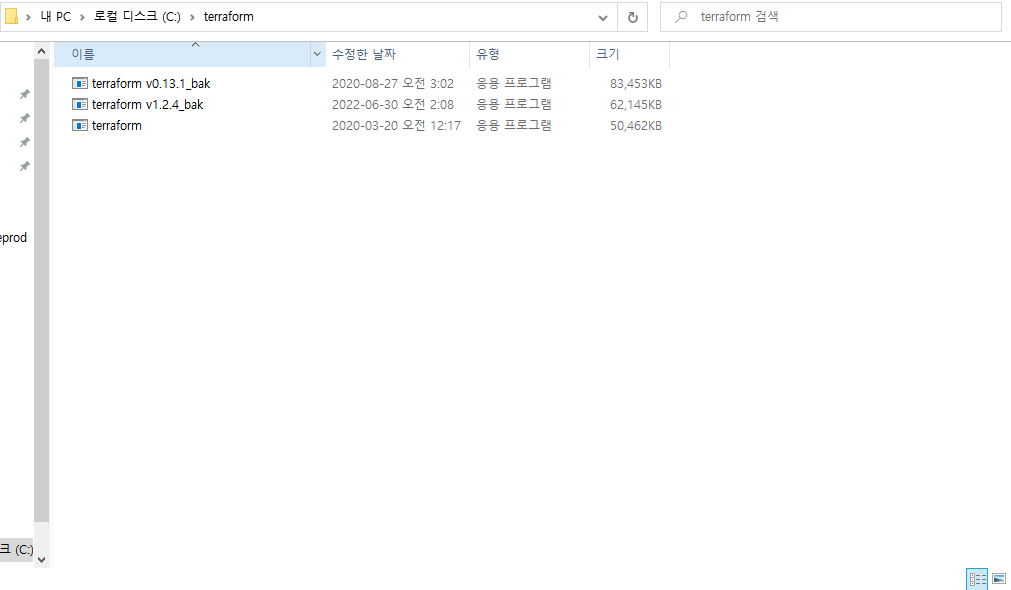Viewport: 1011px width, 590px height.
Task: Select the terraform v0.13.1_bak file icon
Action: pos(80,83)
